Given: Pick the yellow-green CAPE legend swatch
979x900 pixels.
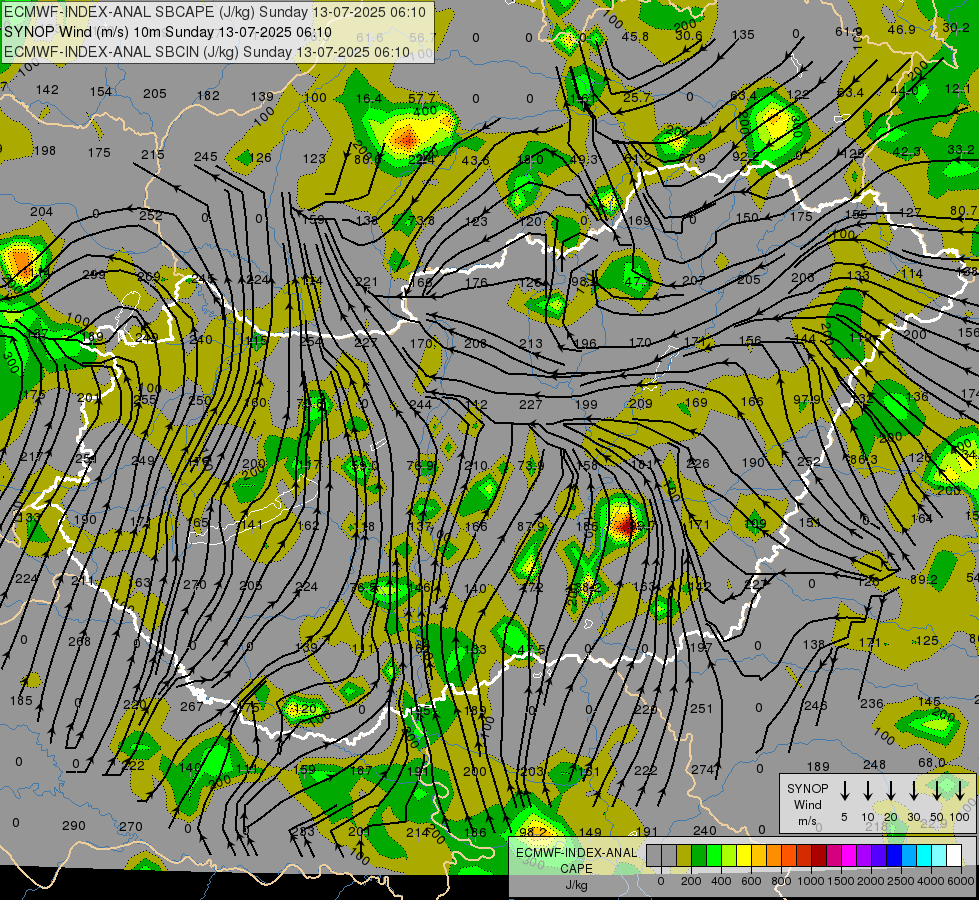Looking at the screenshot, I should pos(729,856).
